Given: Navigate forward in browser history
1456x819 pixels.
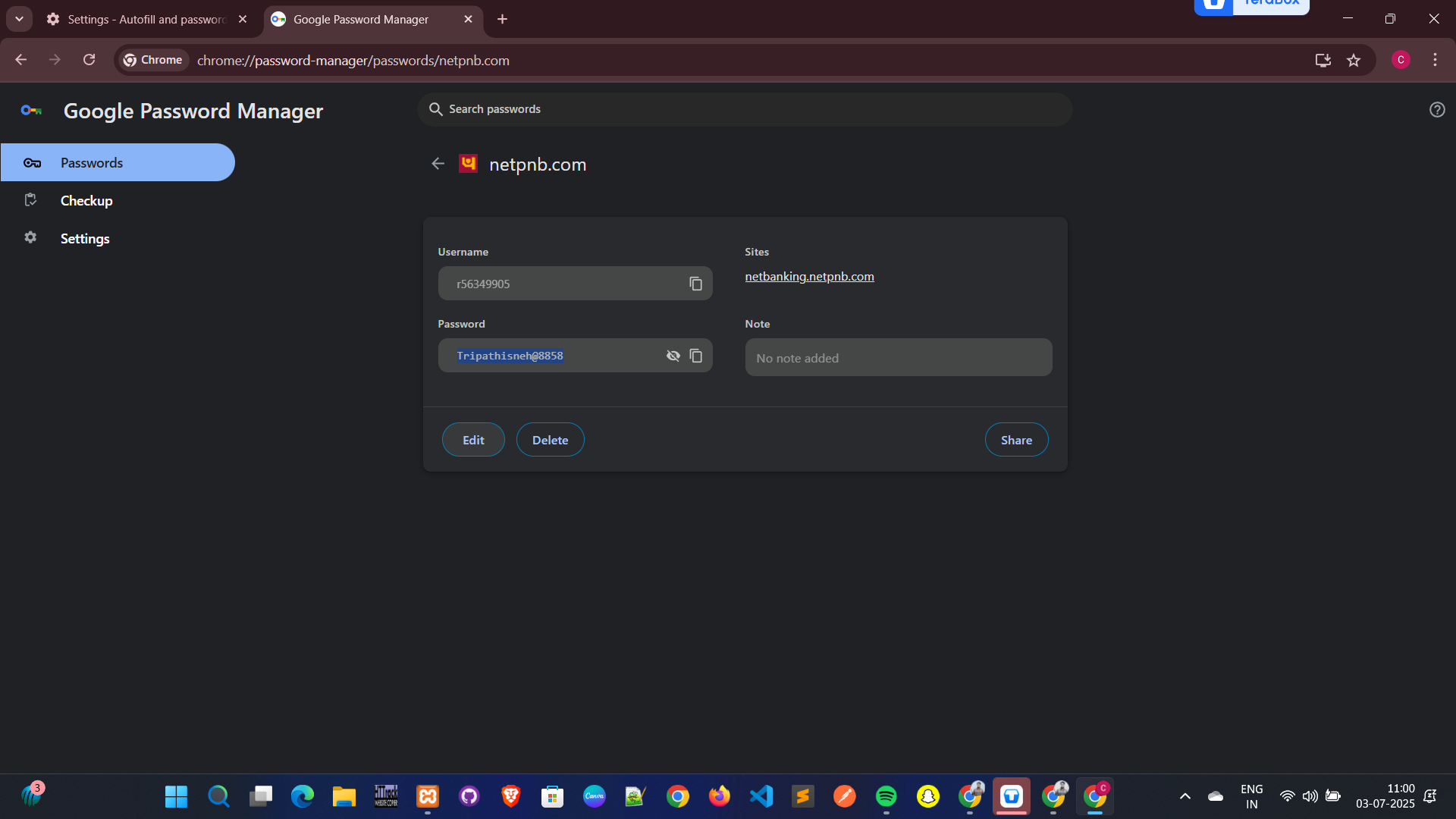Looking at the screenshot, I should (x=55, y=60).
